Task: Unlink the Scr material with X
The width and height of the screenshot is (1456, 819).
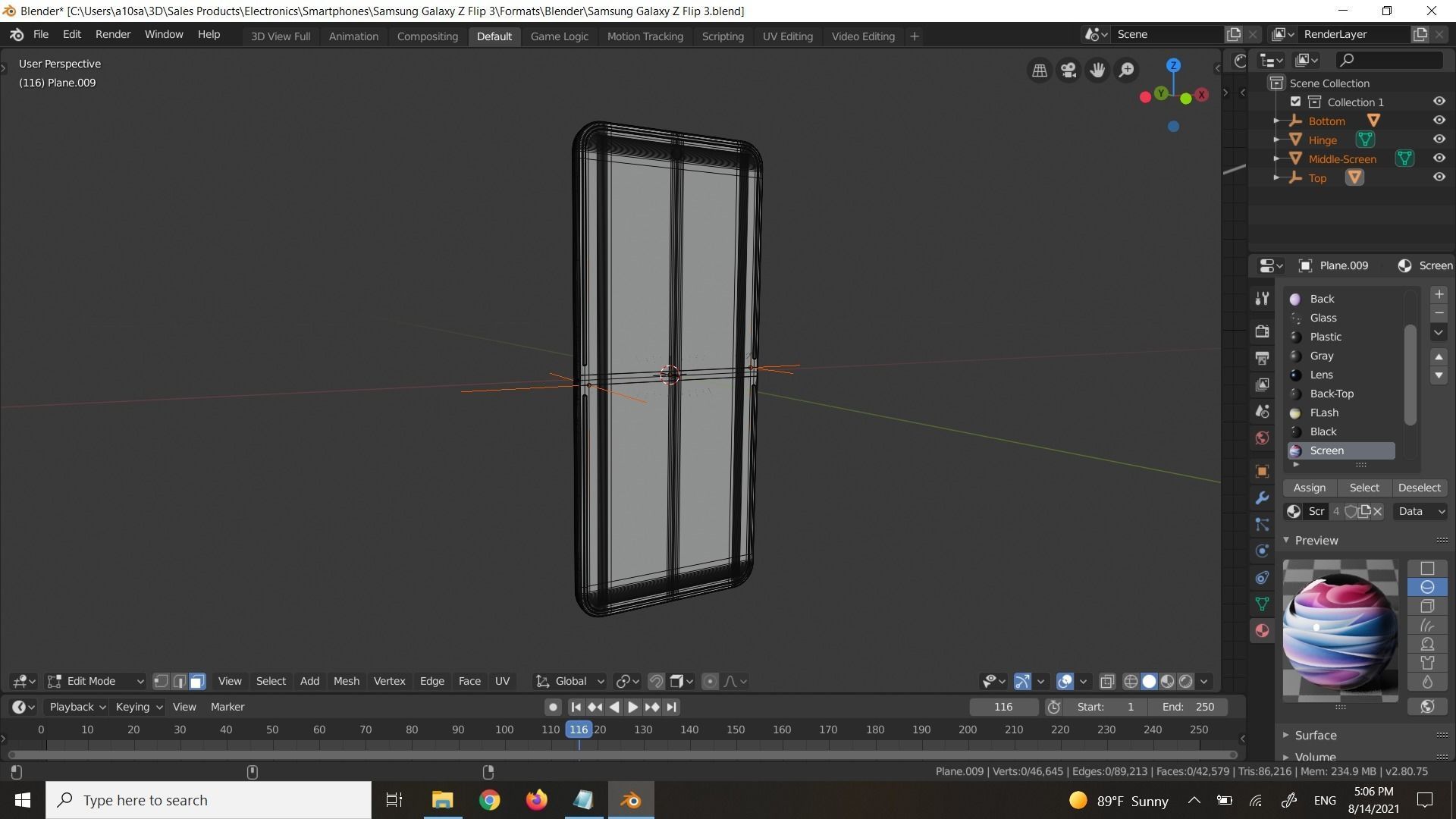Action: click(x=1377, y=511)
